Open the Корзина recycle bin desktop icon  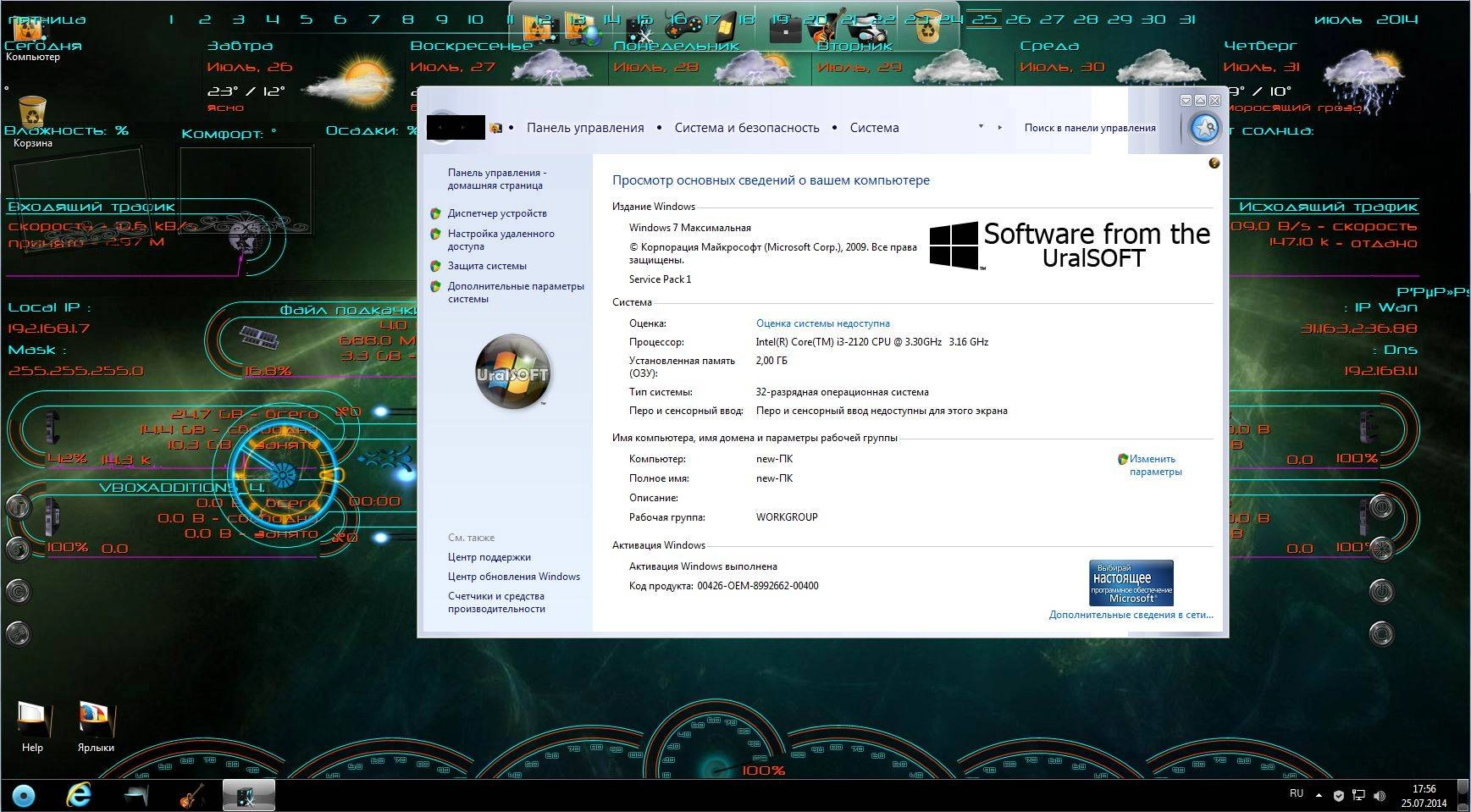(x=32, y=122)
